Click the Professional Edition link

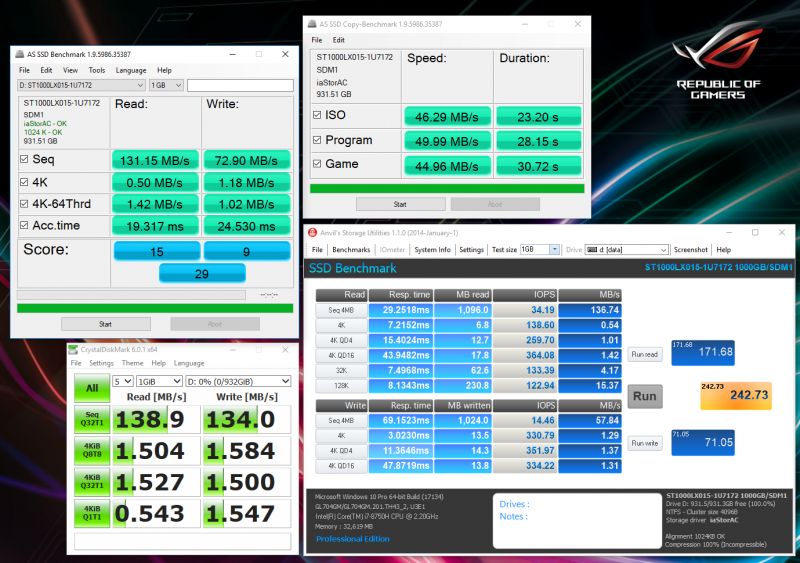[x=353, y=538]
